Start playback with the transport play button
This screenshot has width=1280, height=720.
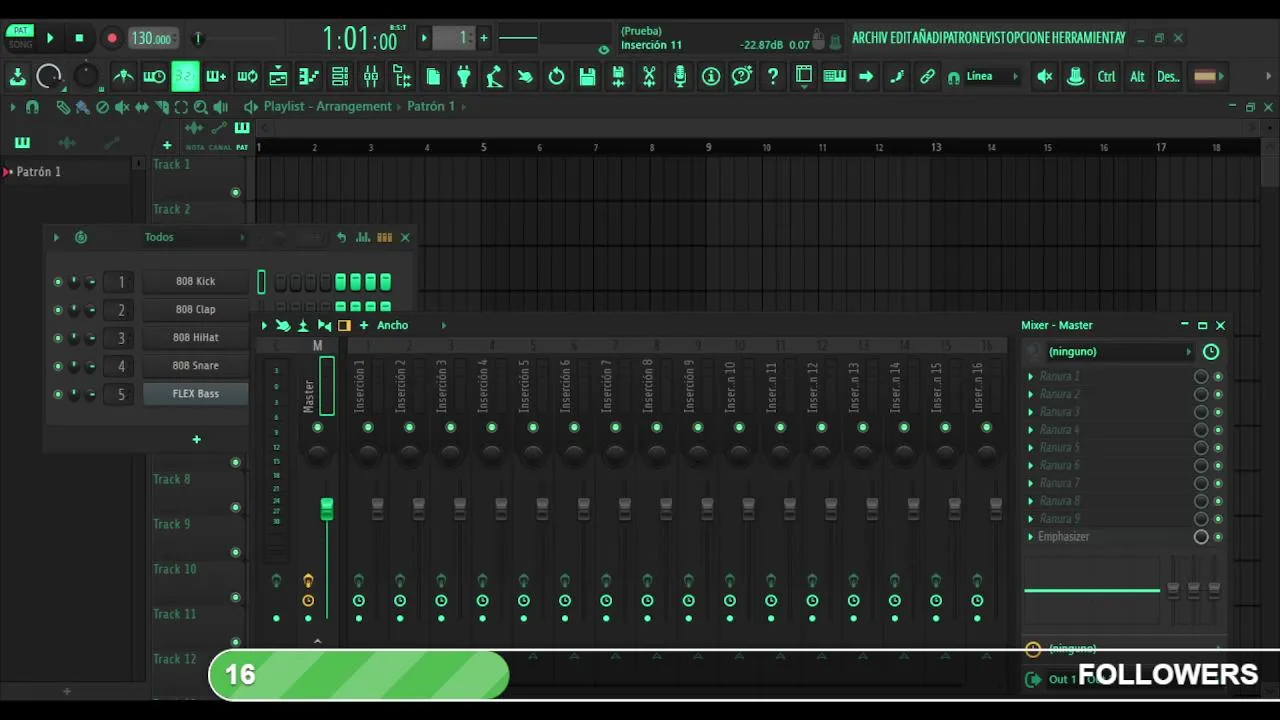click(50, 38)
